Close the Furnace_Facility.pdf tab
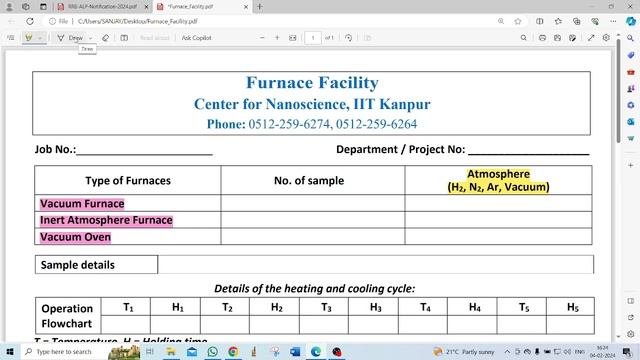Viewport: 640px width, 360px height. pos(246,7)
